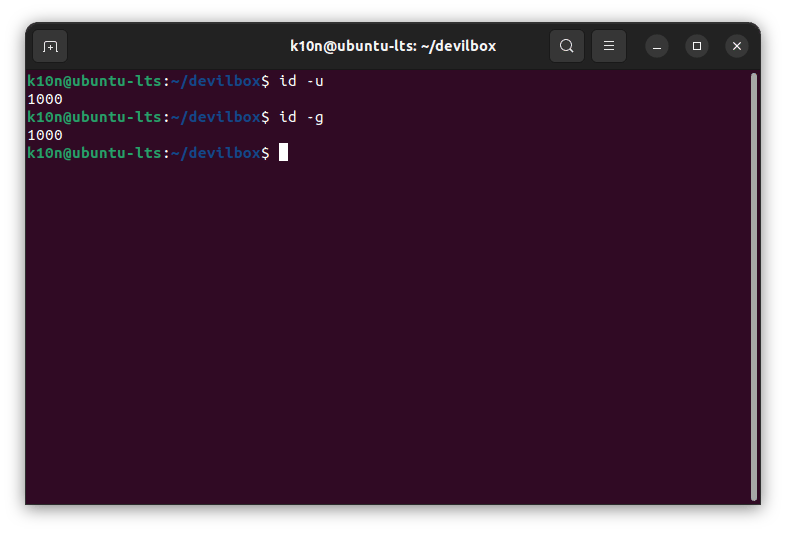Click k10n@ubuntu-lts in the first prompt line
786x533 pixels.
coord(94,81)
